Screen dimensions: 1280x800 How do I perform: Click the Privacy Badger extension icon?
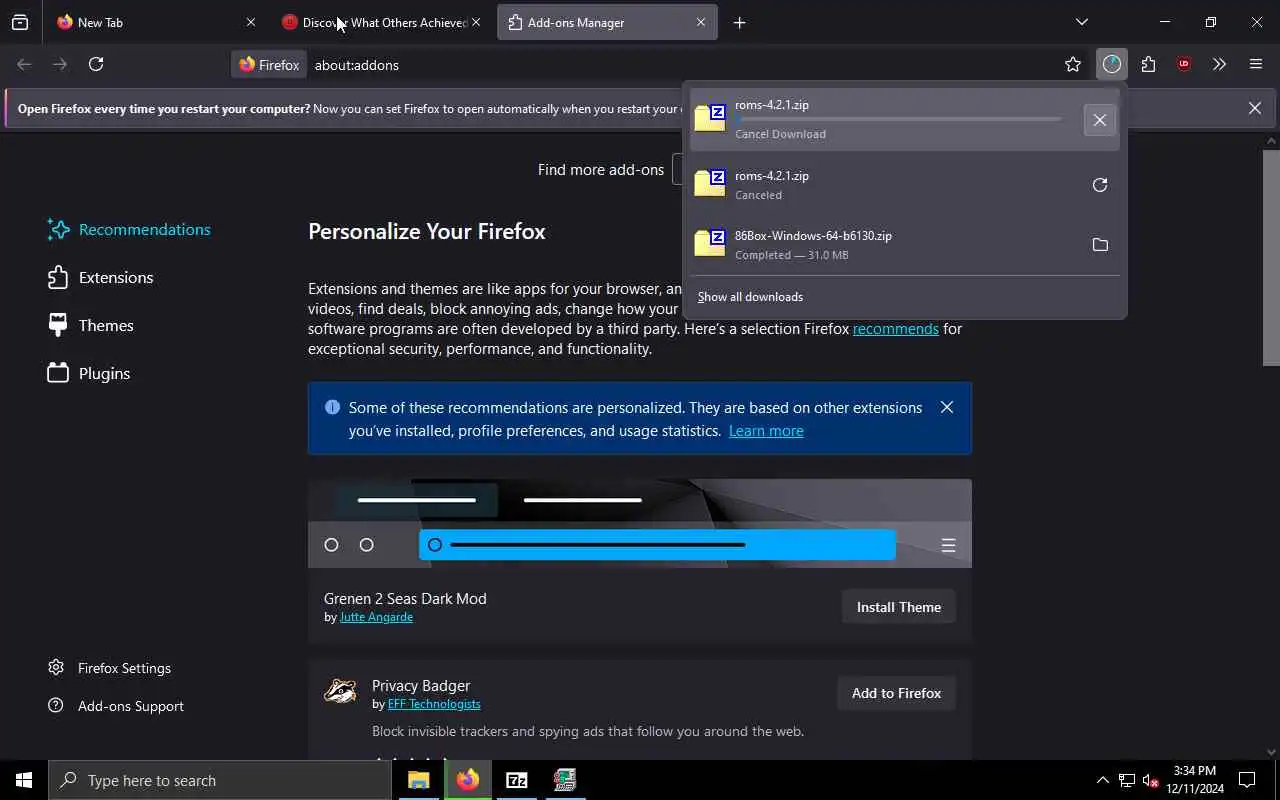tap(340, 692)
